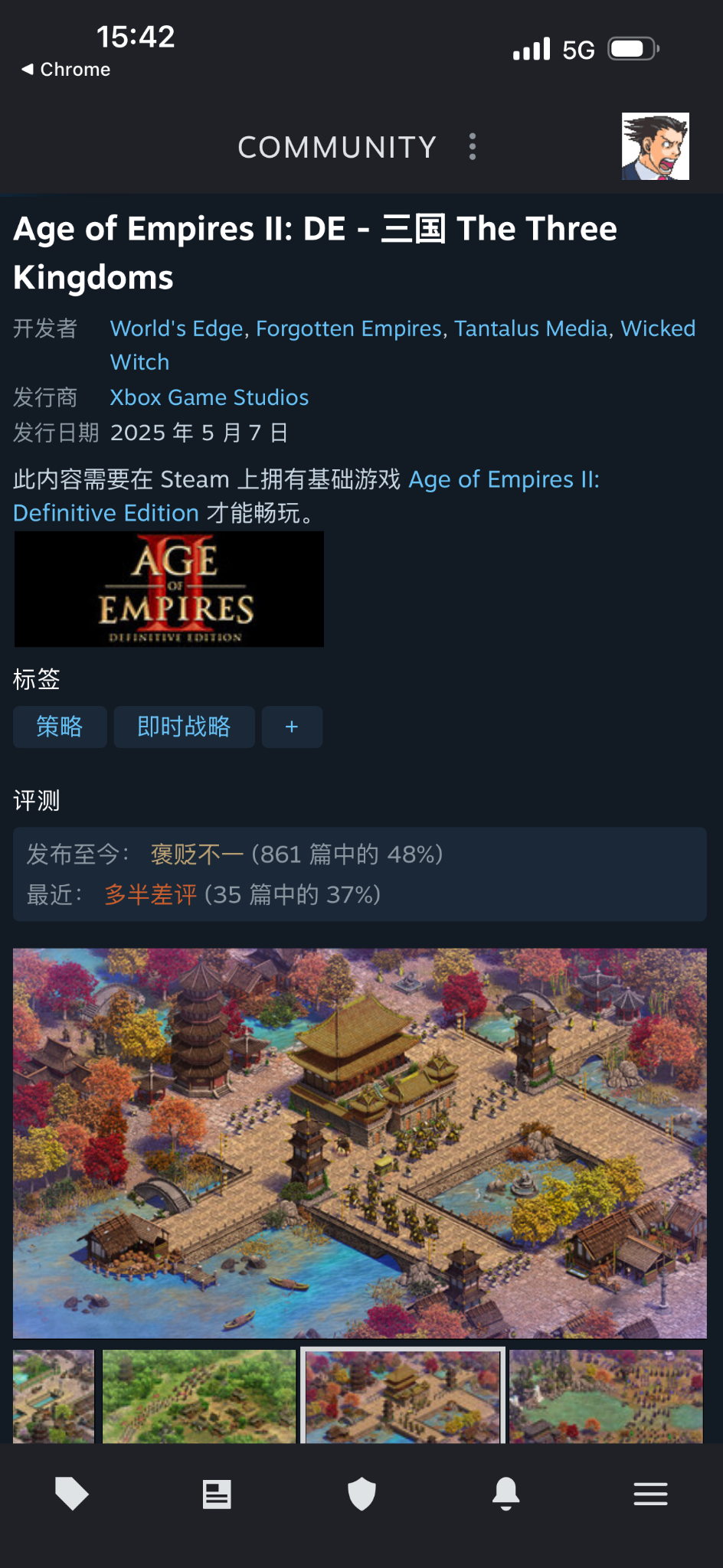Image resolution: width=723 pixels, height=1568 pixels.
Task: Open Forgotten Empires developer link
Action: pos(348,328)
